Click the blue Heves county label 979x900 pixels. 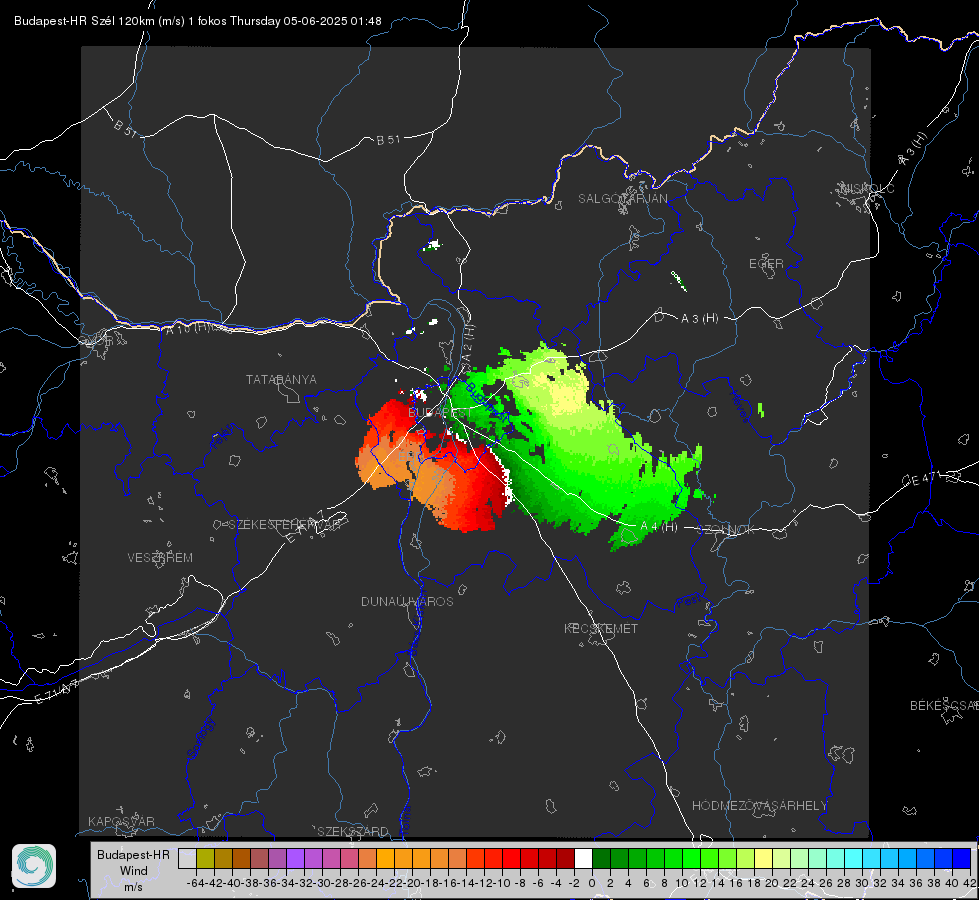[739, 407]
